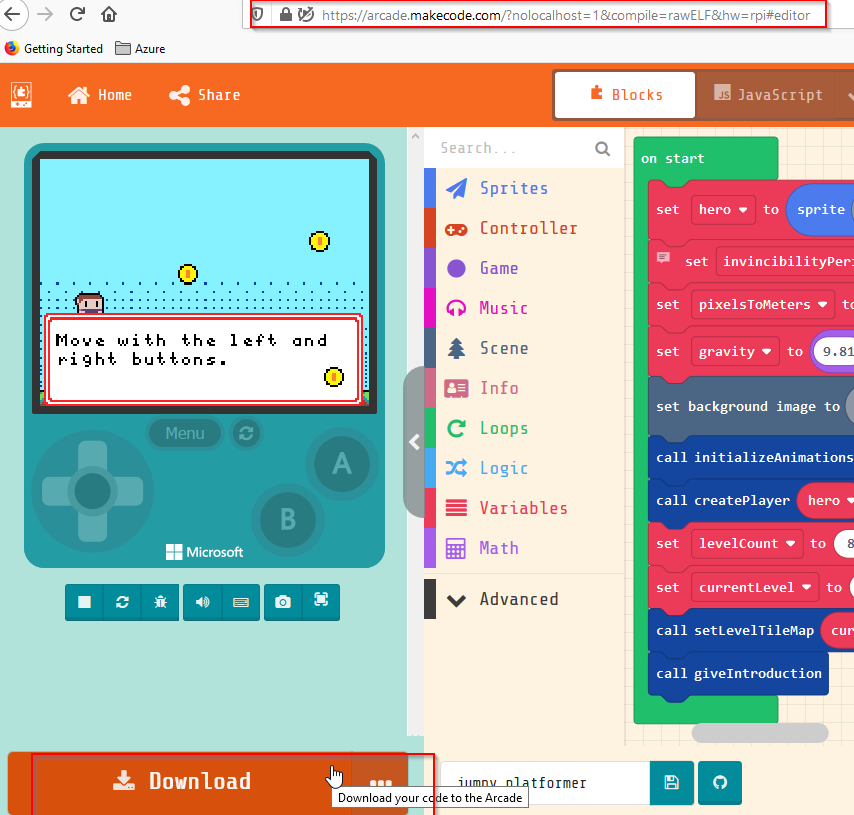Open the Scene block category
The width and height of the screenshot is (854, 815).
(524, 348)
